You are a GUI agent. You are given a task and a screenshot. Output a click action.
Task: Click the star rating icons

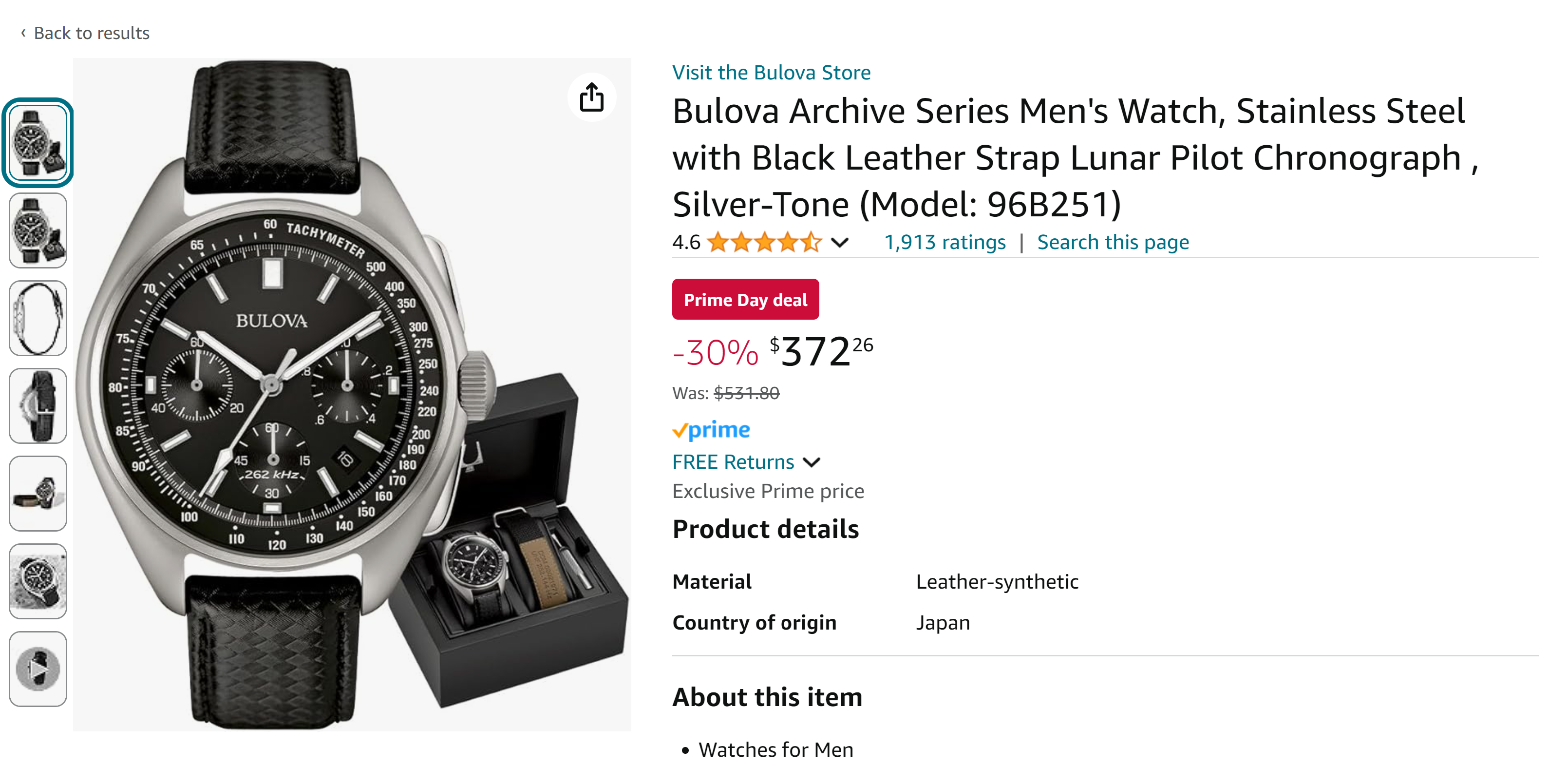765,242
